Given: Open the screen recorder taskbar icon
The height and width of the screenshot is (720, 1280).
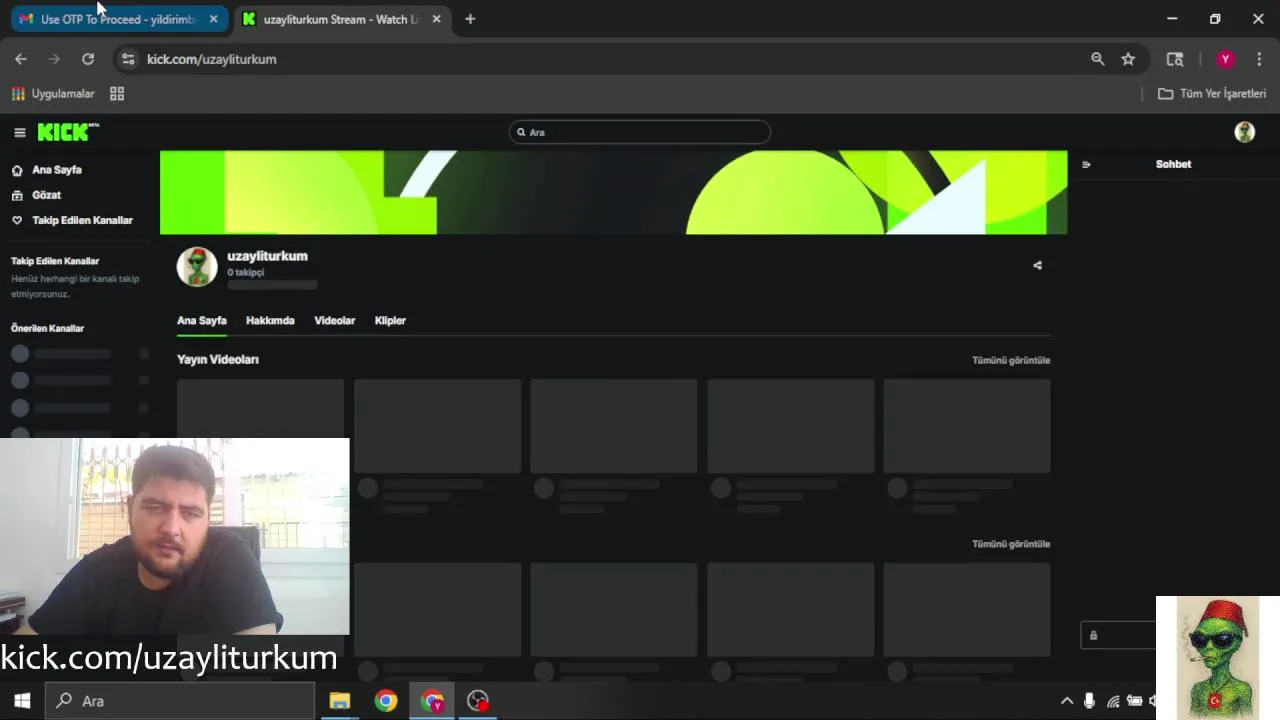Looking at the screenshot, I should [x=478, y=701].
